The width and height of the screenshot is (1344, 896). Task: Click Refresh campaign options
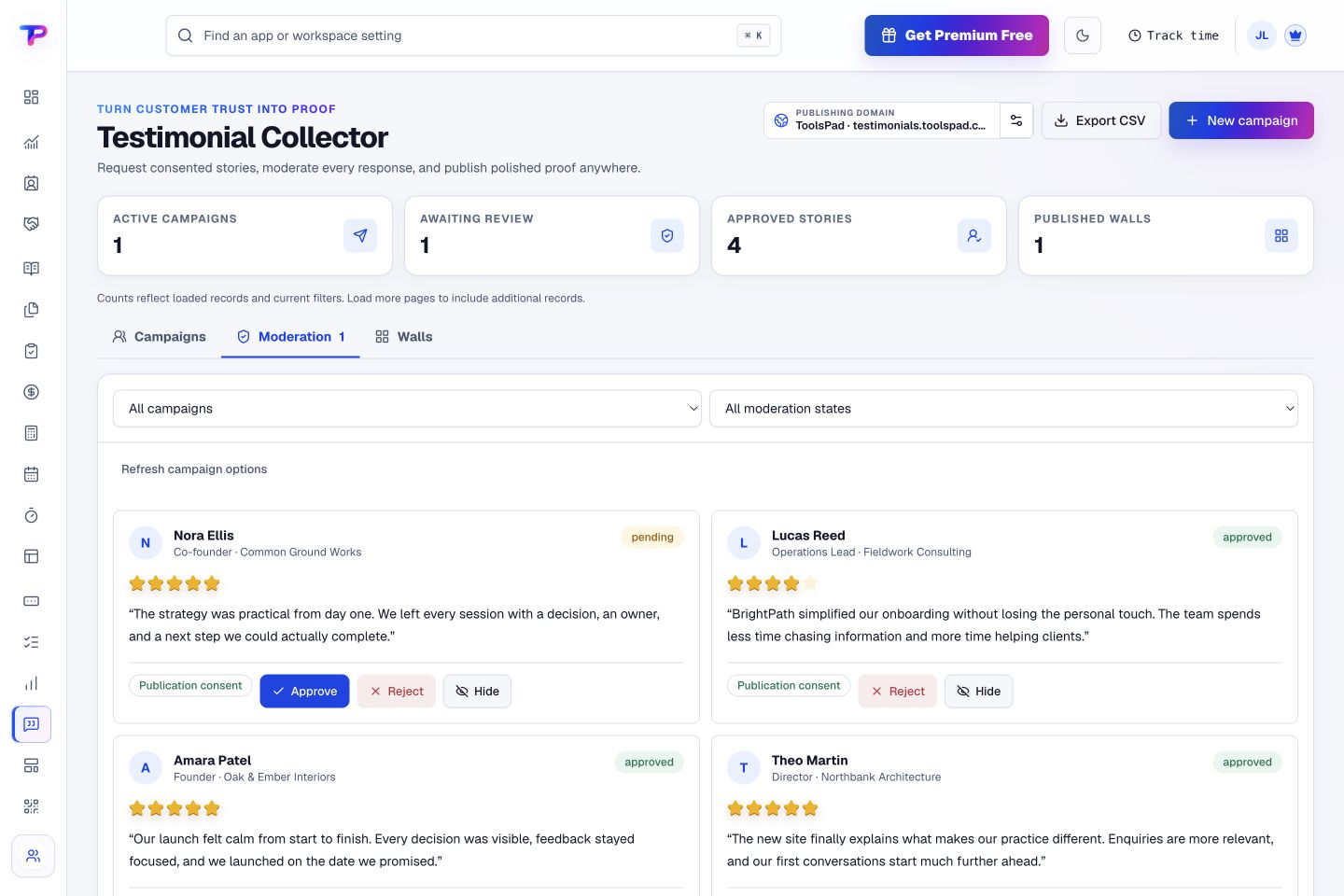[194, 469]
